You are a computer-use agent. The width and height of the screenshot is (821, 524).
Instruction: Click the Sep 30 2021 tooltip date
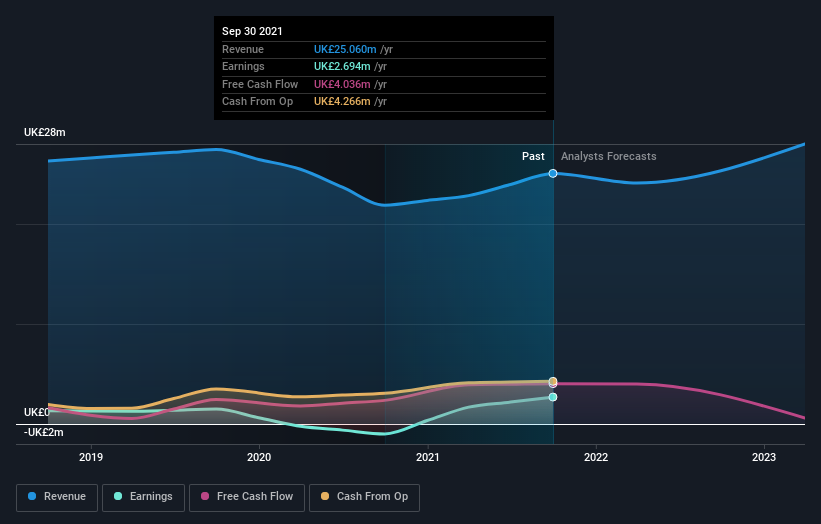(x=252, y=31)
